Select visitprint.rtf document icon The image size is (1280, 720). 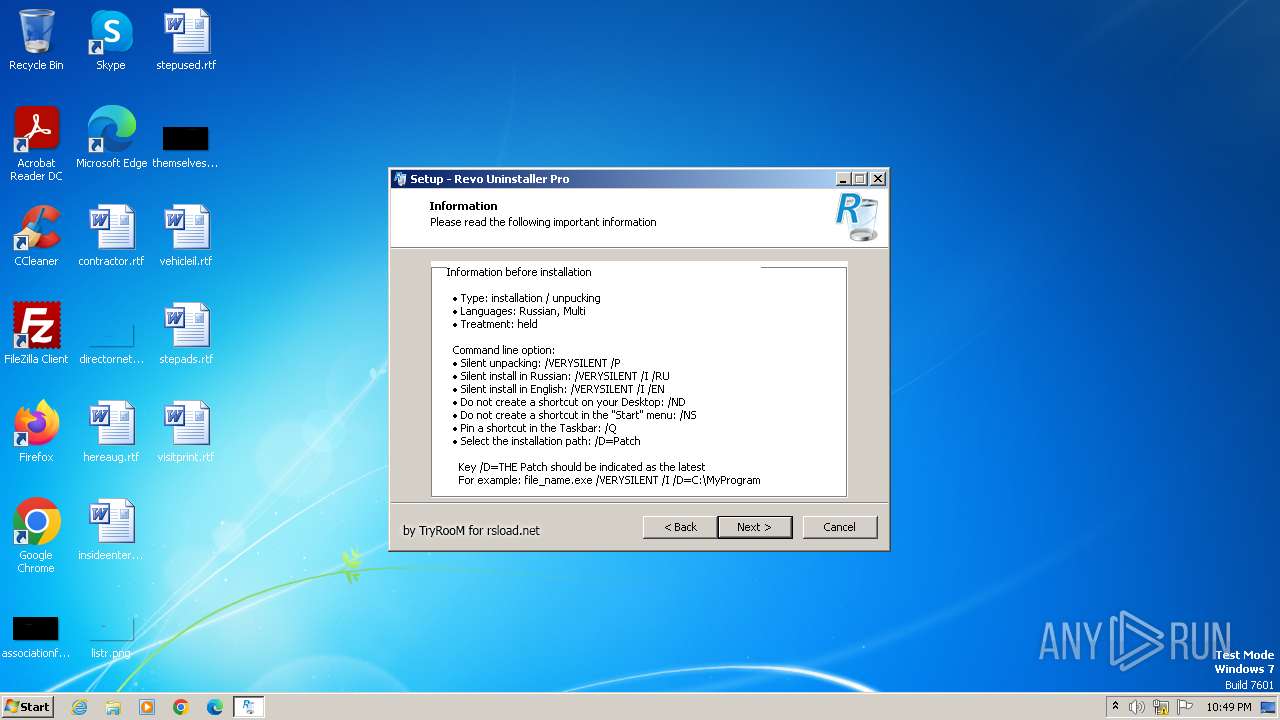coord(186,432)
